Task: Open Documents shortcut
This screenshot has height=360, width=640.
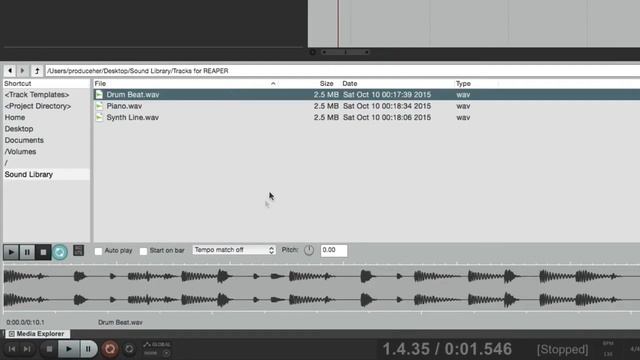Action: point(24,140)
